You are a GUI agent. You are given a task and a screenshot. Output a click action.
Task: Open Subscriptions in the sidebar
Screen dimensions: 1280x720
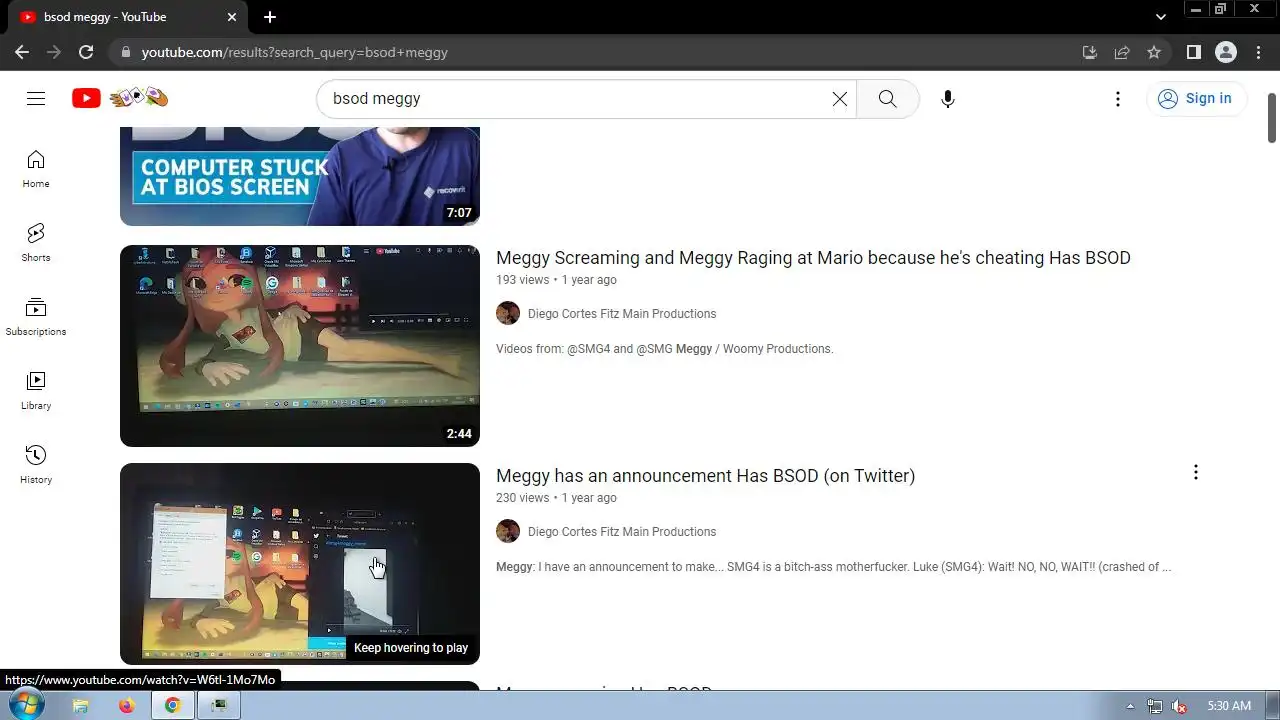click(x=36, y=317)
